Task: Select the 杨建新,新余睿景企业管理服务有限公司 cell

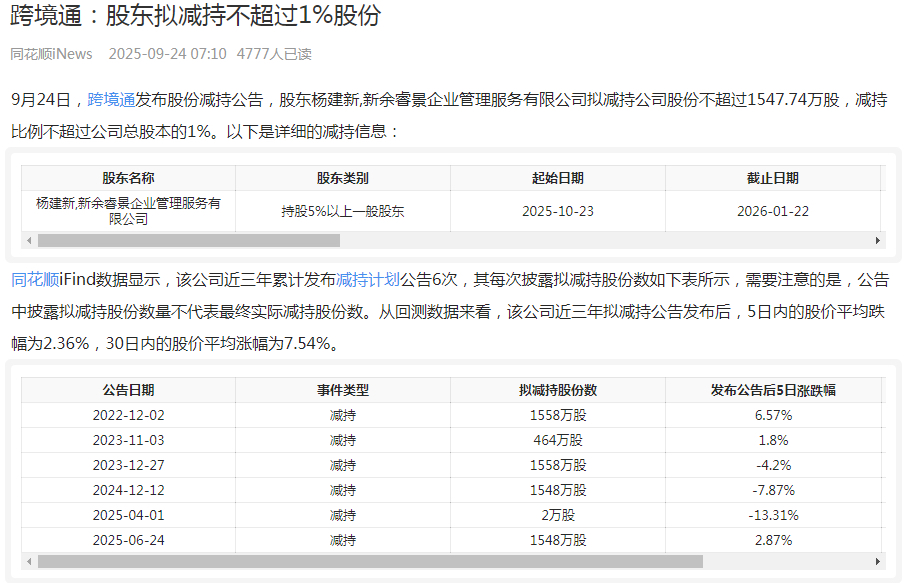Action: (x=128, y=211)
